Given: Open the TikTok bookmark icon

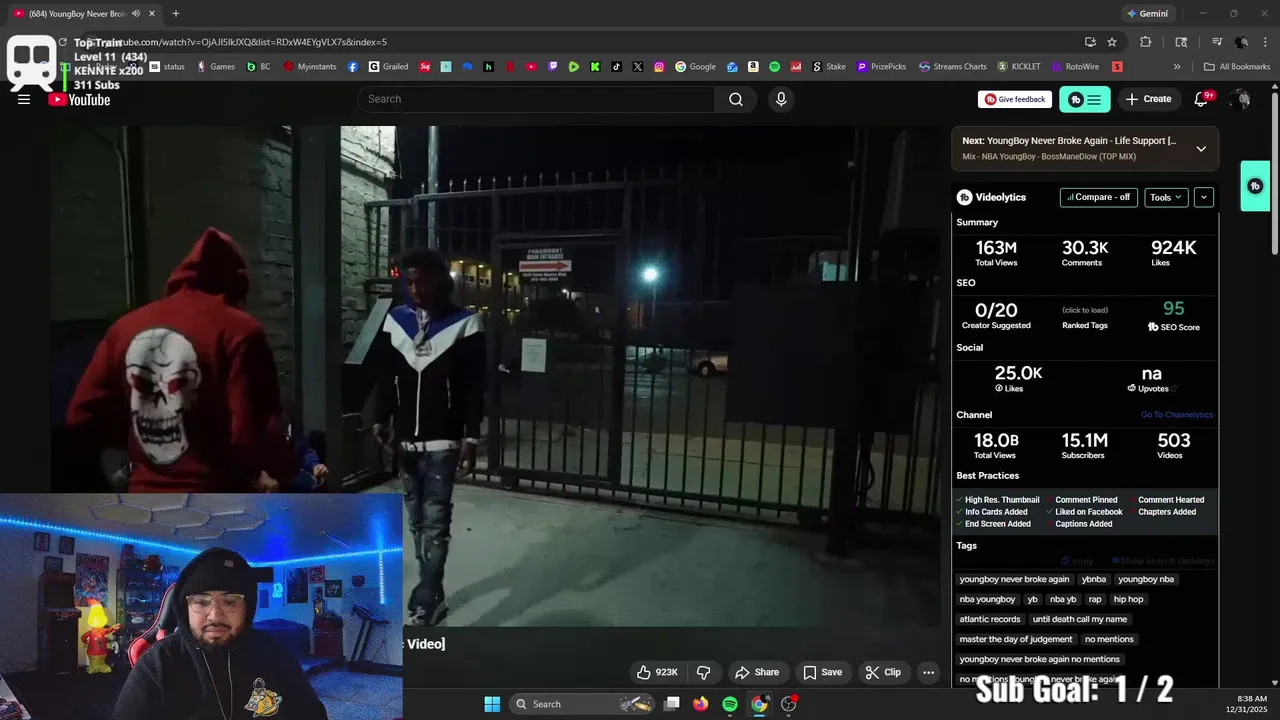Looking at the screenshot, I should (x=616, y=67).
